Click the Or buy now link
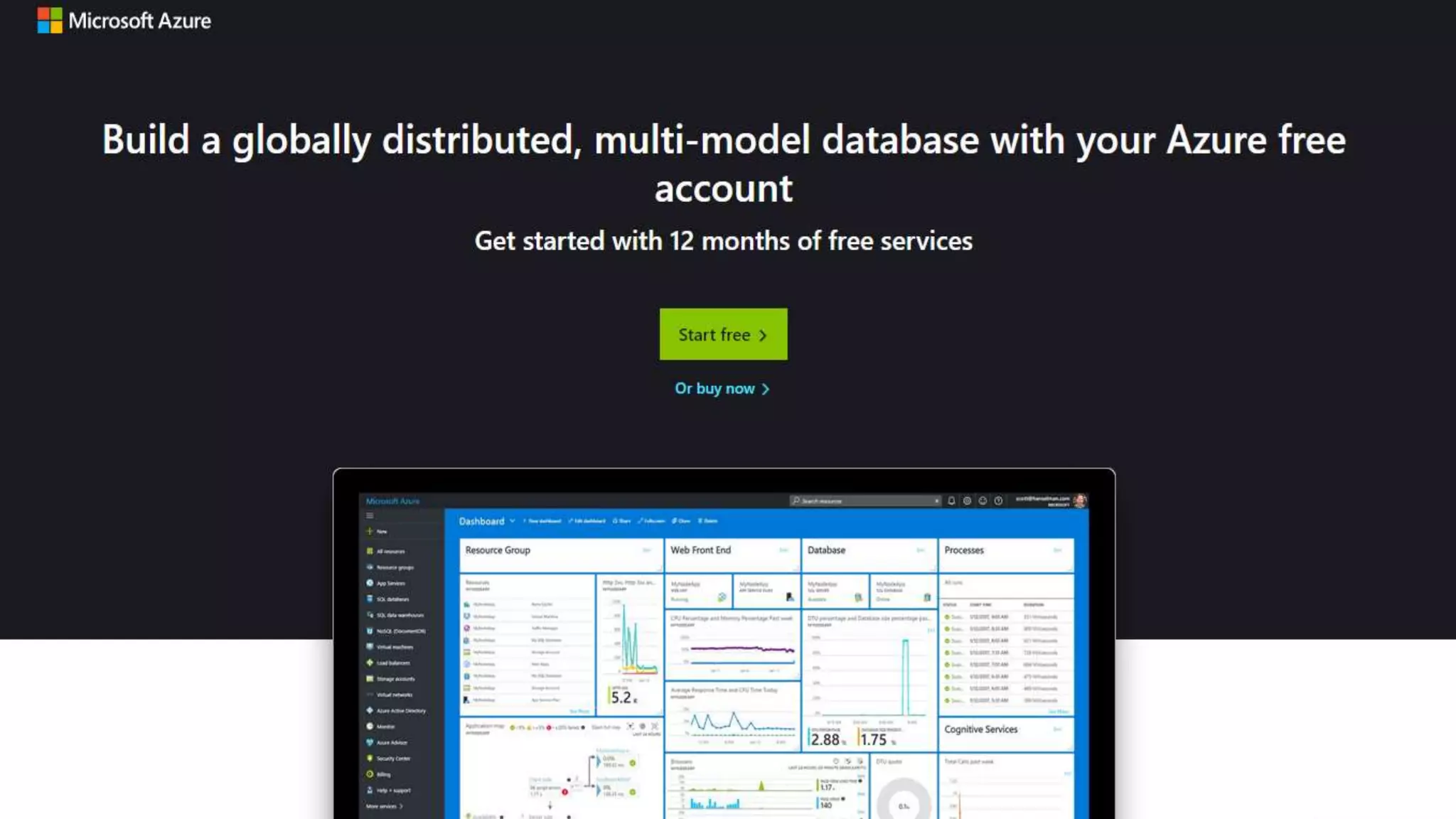Image resolution: width=1456 pixels, height=819 pixels. [x=714, y=389]
